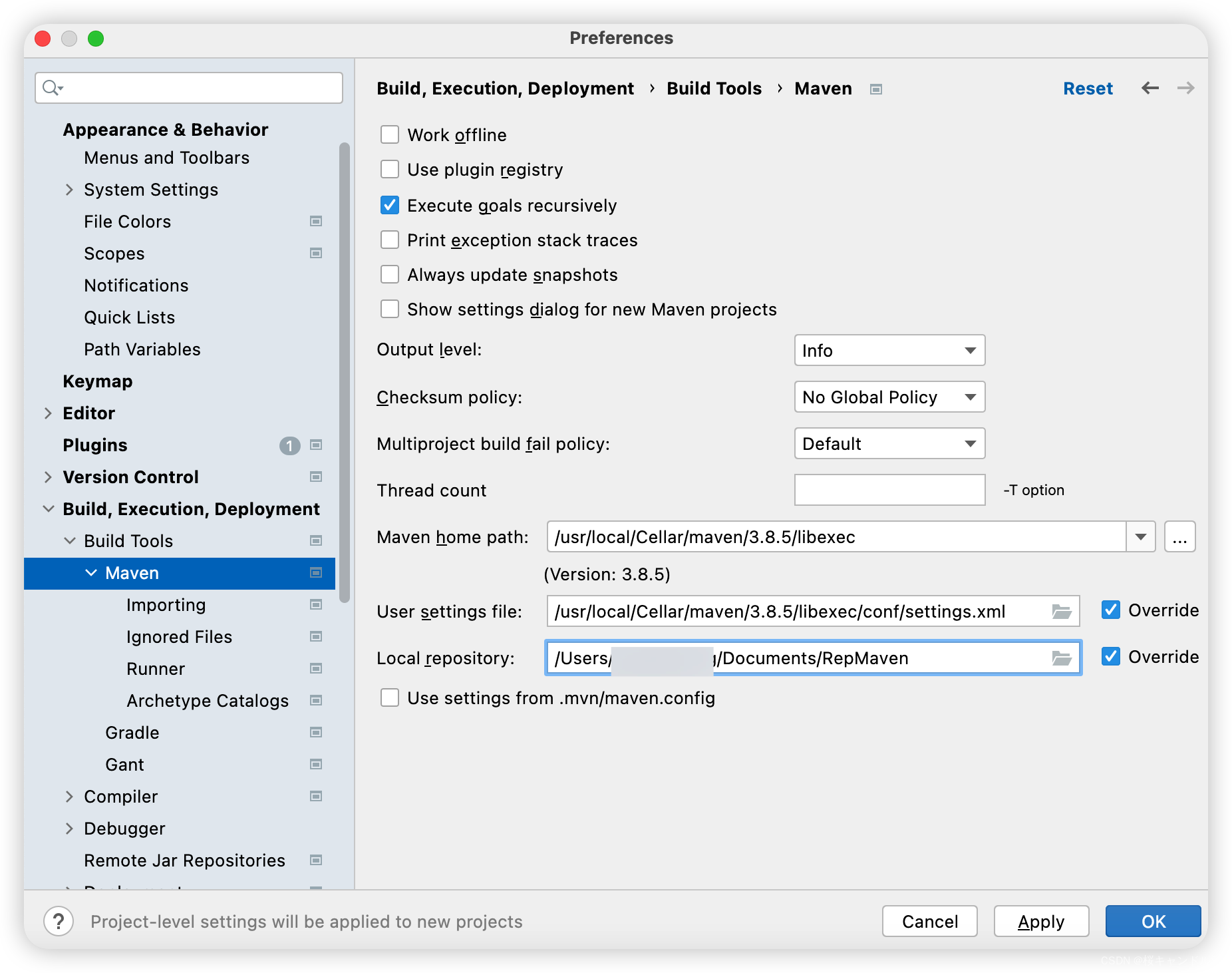1232x973 pixels.
Task: Click project-level icon beside Scopes
Action: tap(316, 253)
